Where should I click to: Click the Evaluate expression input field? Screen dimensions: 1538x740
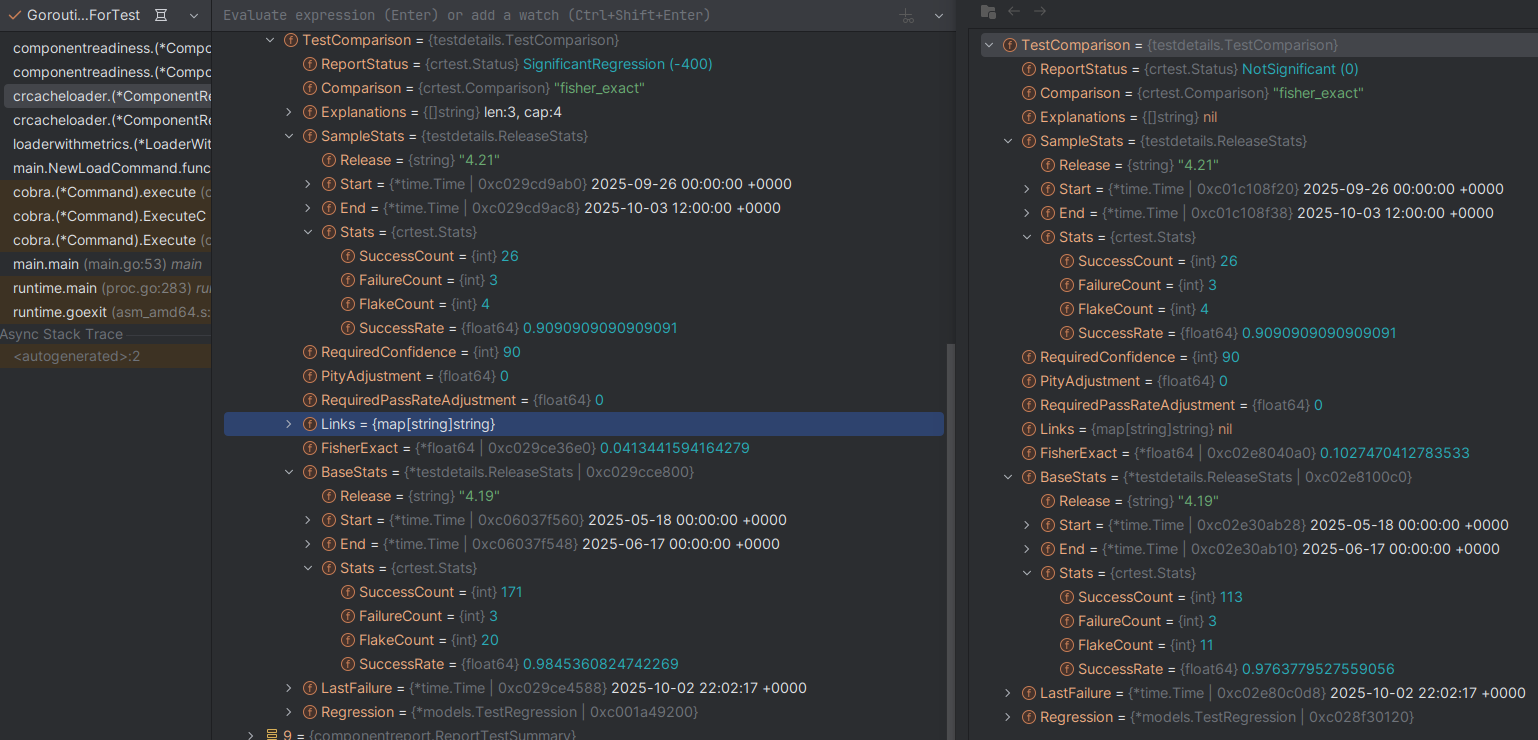(x=550, y=16)
